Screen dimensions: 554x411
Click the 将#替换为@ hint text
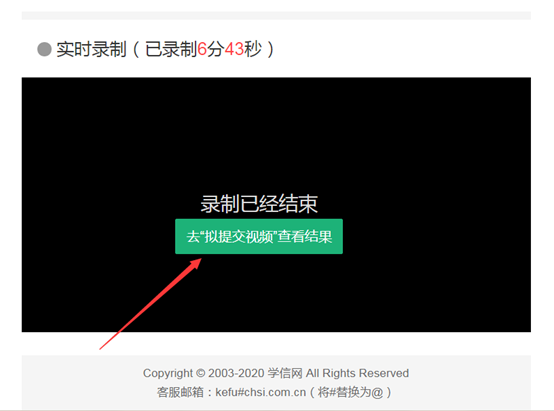tap(350, 392)
